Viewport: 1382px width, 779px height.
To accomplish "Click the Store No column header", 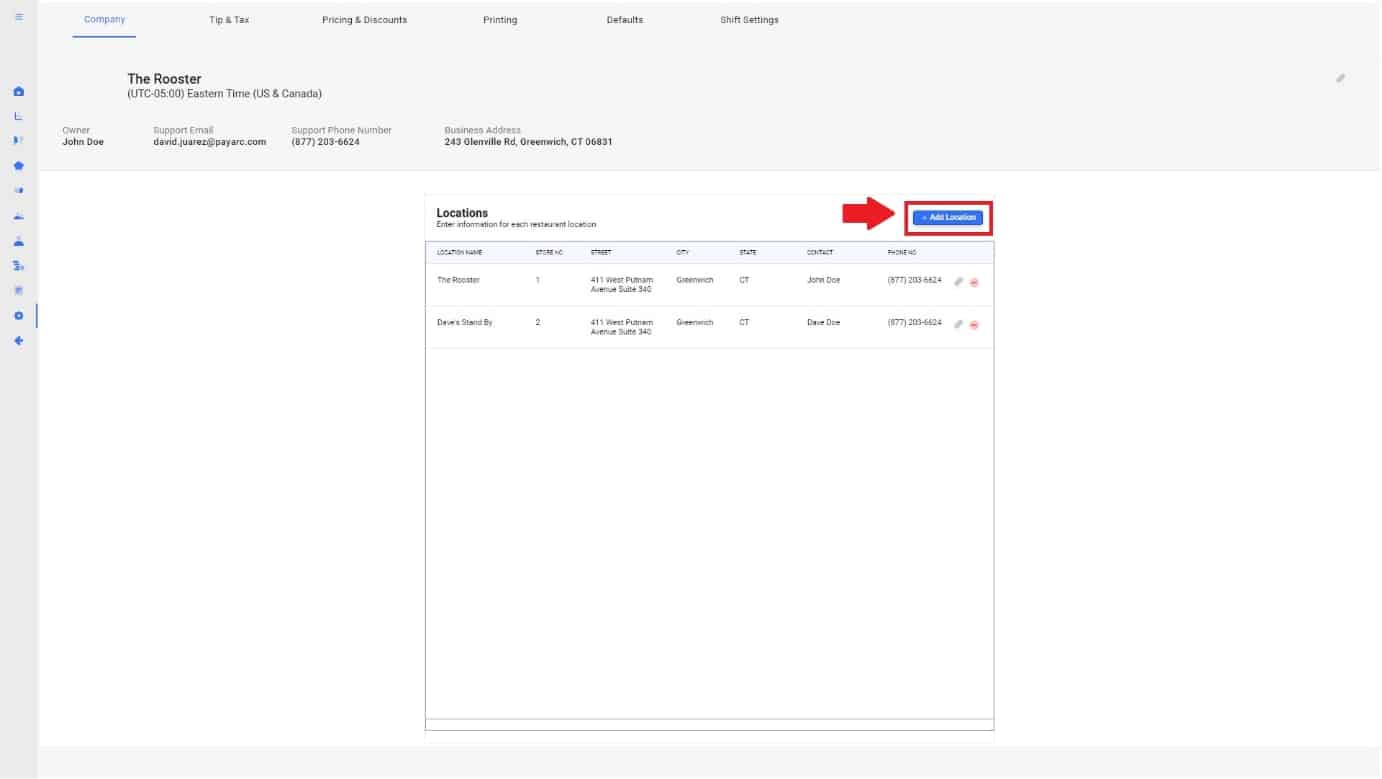I will pyautogui.click(x=549, y=252).
